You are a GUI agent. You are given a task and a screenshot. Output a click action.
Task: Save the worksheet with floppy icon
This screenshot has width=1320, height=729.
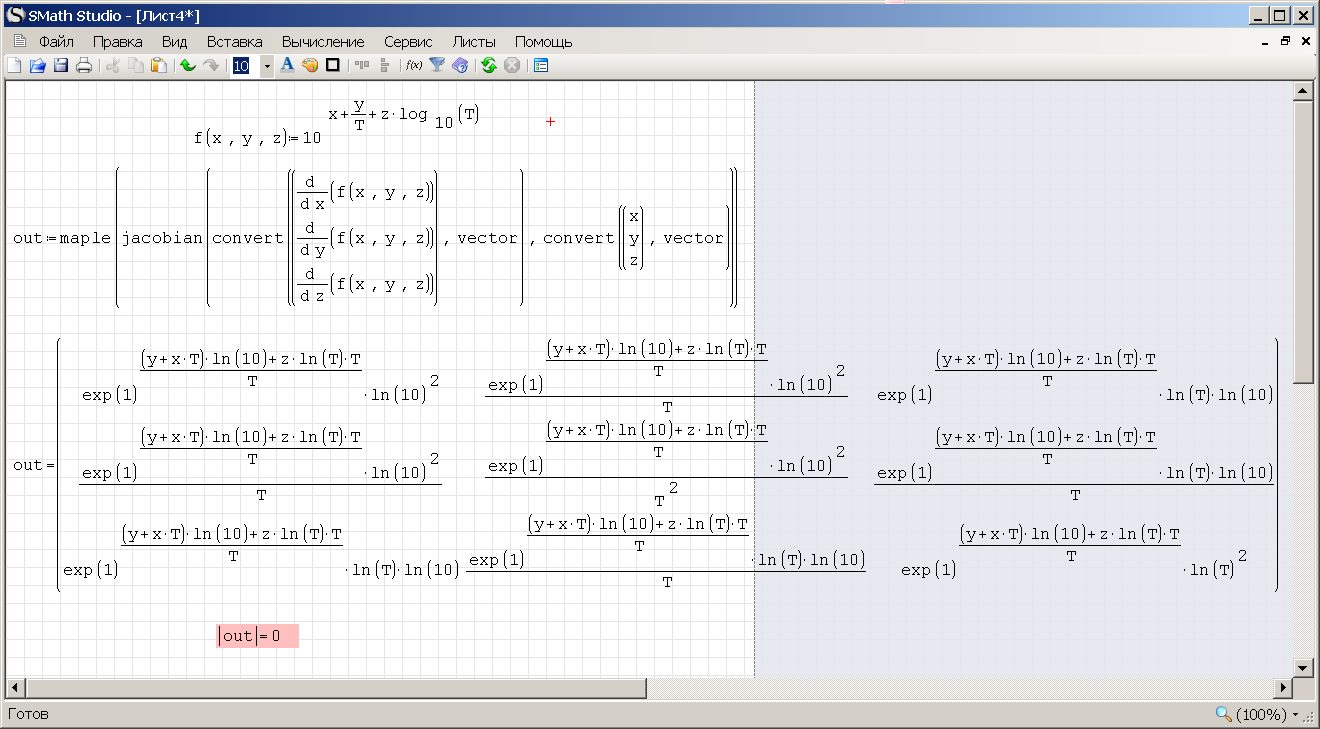click(x=60, y=66)
